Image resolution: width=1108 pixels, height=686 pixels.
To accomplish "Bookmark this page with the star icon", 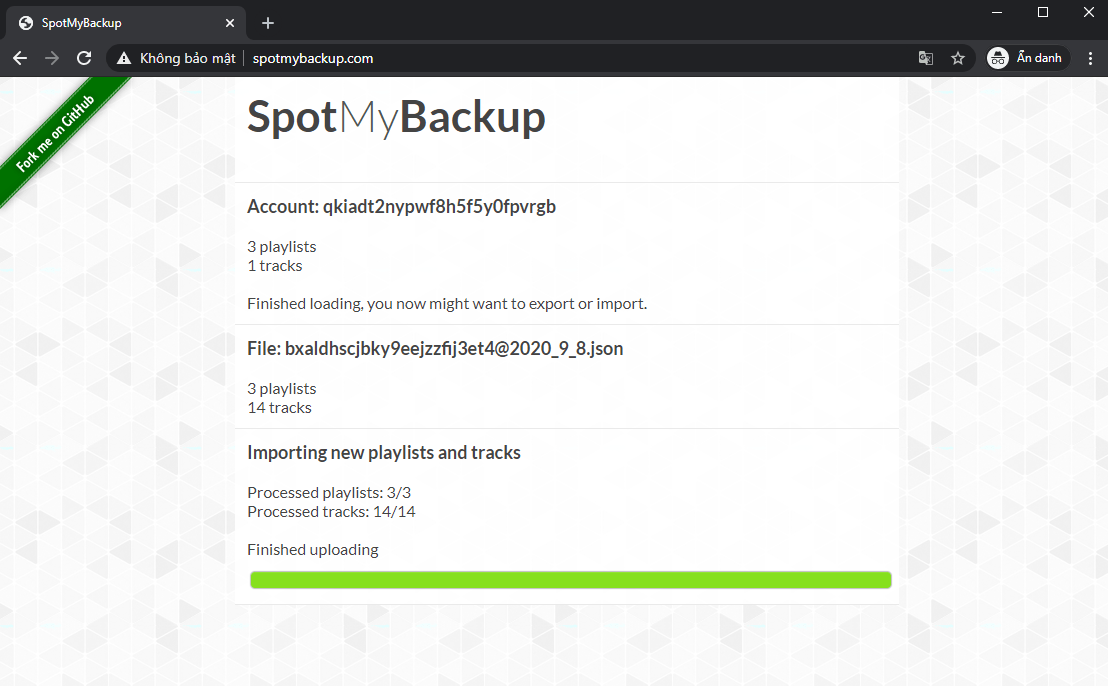I will [957, 58].
